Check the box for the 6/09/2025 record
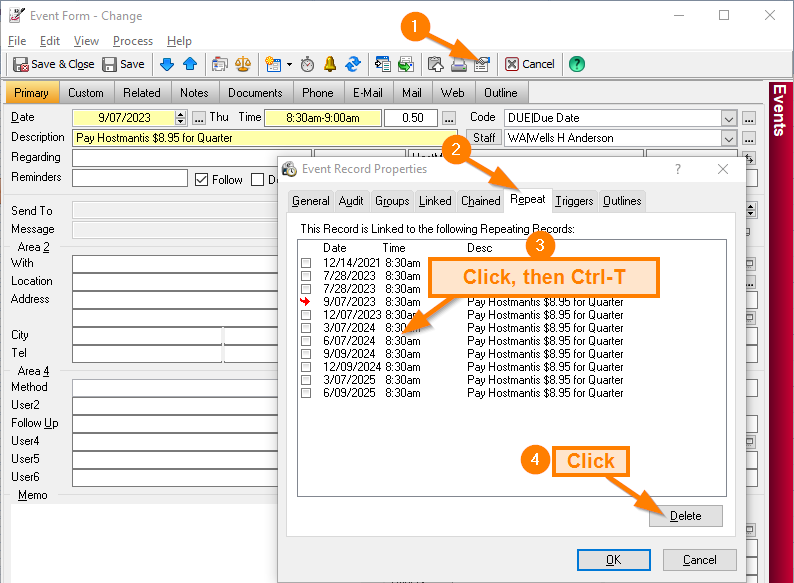The height and width of the screenshot is (583, 794). [306, 393]
